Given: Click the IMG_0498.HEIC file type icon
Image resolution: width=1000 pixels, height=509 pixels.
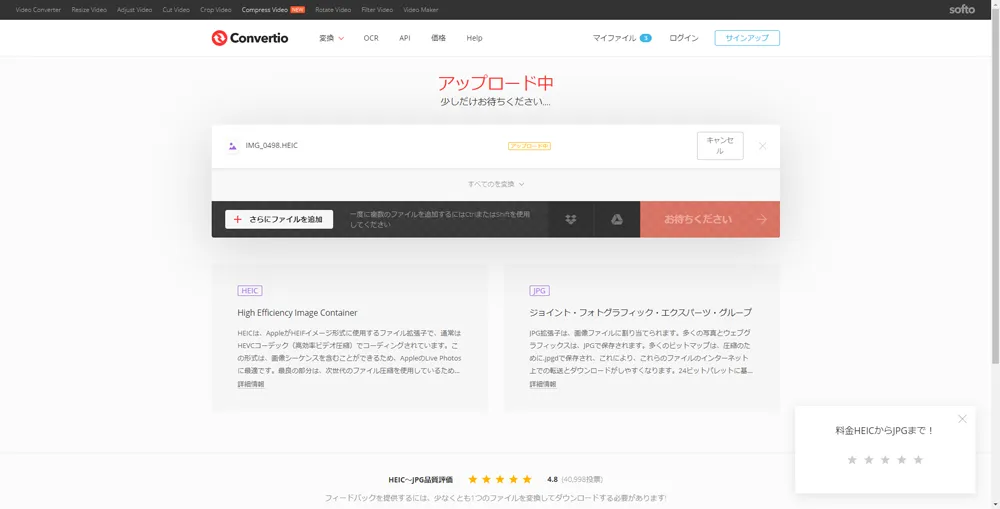Looking at the screenshot, I should 232,146.
